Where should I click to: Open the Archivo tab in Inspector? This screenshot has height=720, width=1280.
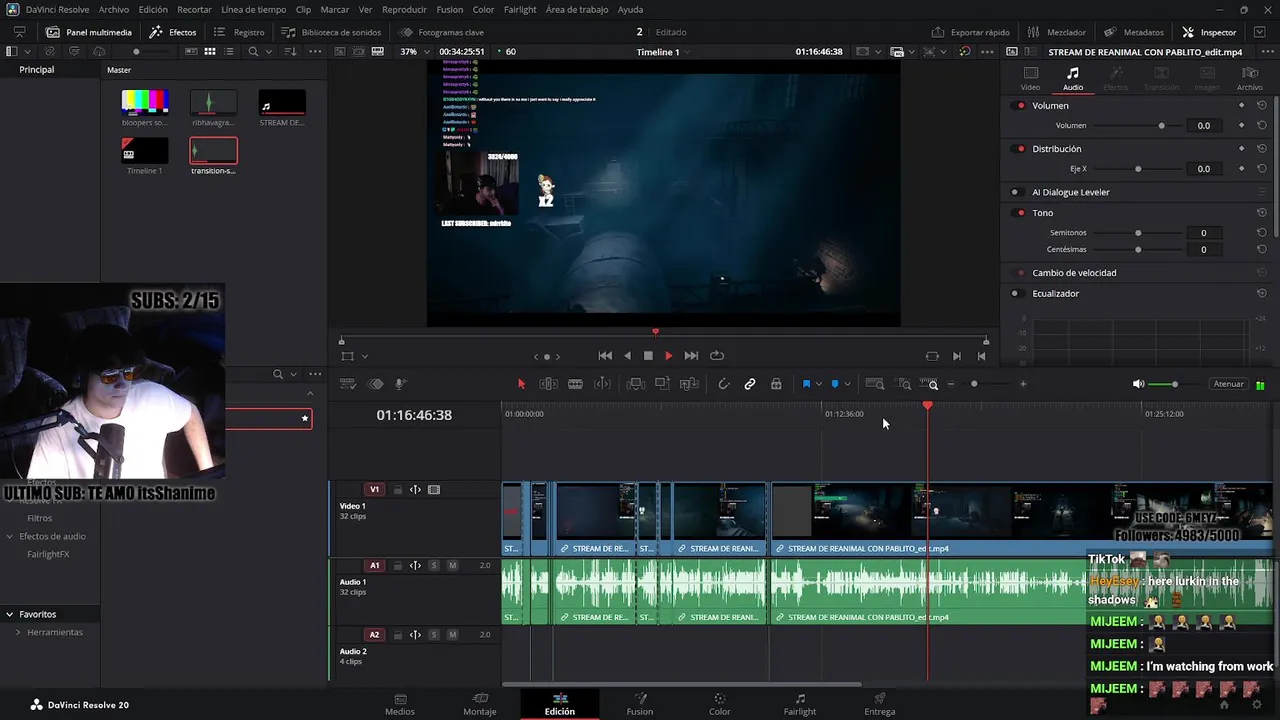tap(1250, 79)
